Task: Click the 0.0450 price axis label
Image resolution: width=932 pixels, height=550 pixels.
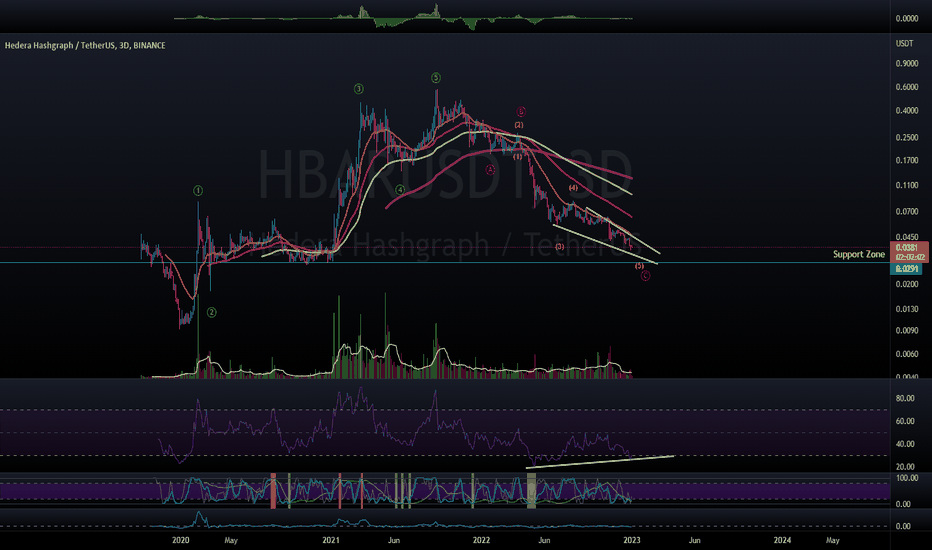Action: pos(907,237)
